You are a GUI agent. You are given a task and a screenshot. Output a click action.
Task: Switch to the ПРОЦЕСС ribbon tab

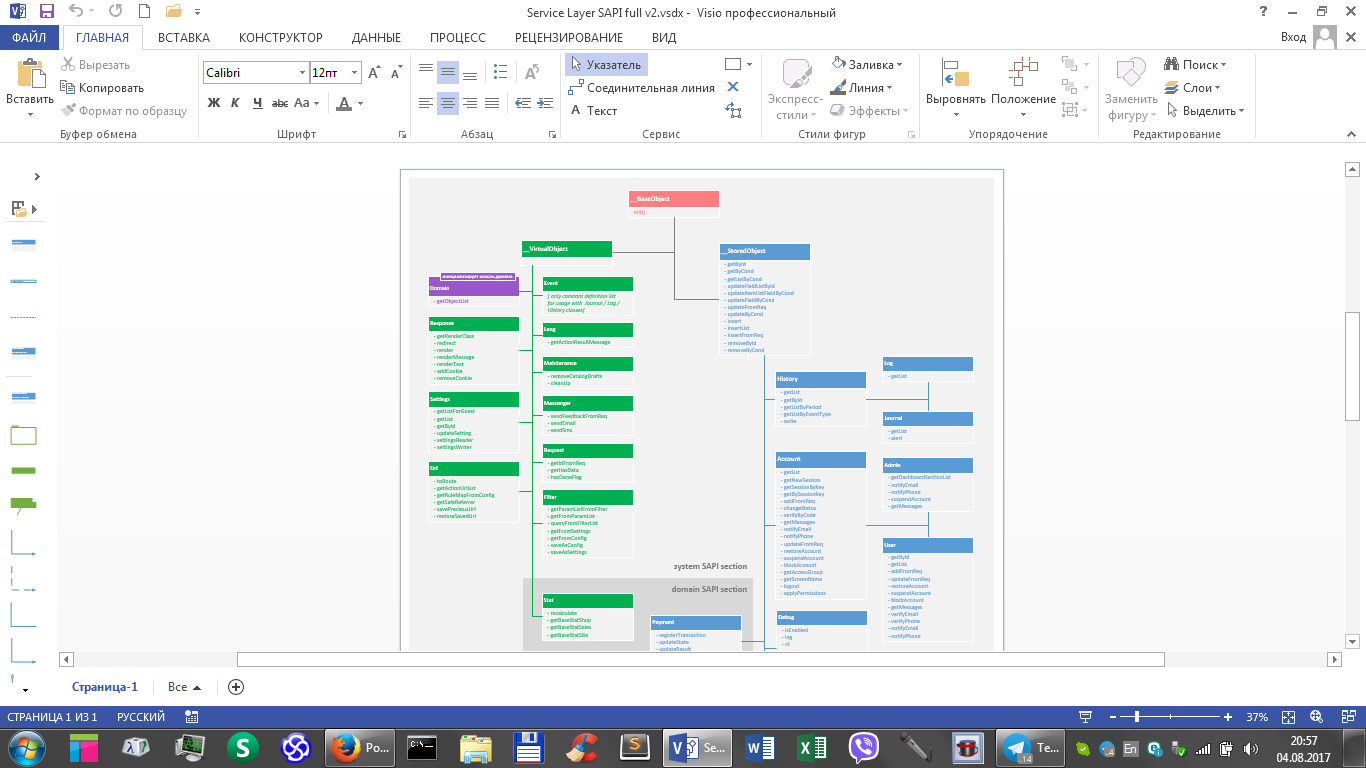point(458,38)
